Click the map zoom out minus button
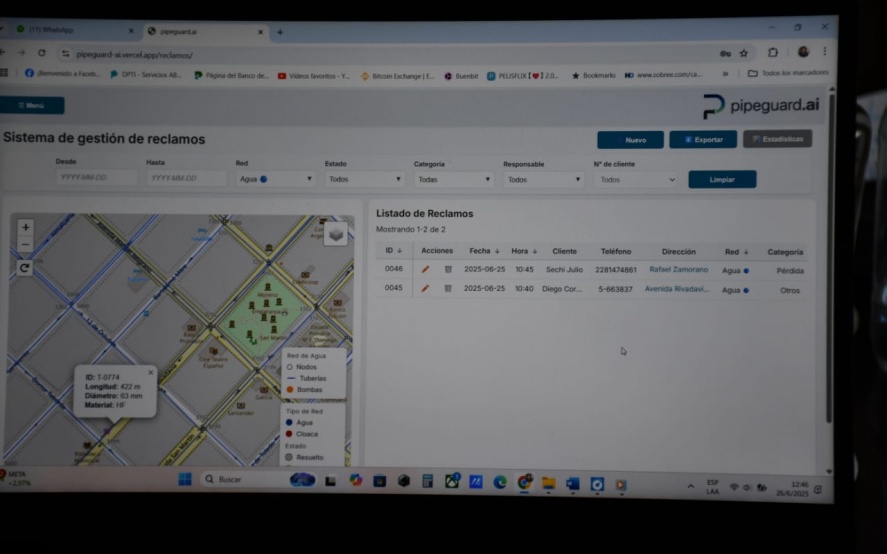The height and width of the screenshot is (554, 887). click(26, 244)
